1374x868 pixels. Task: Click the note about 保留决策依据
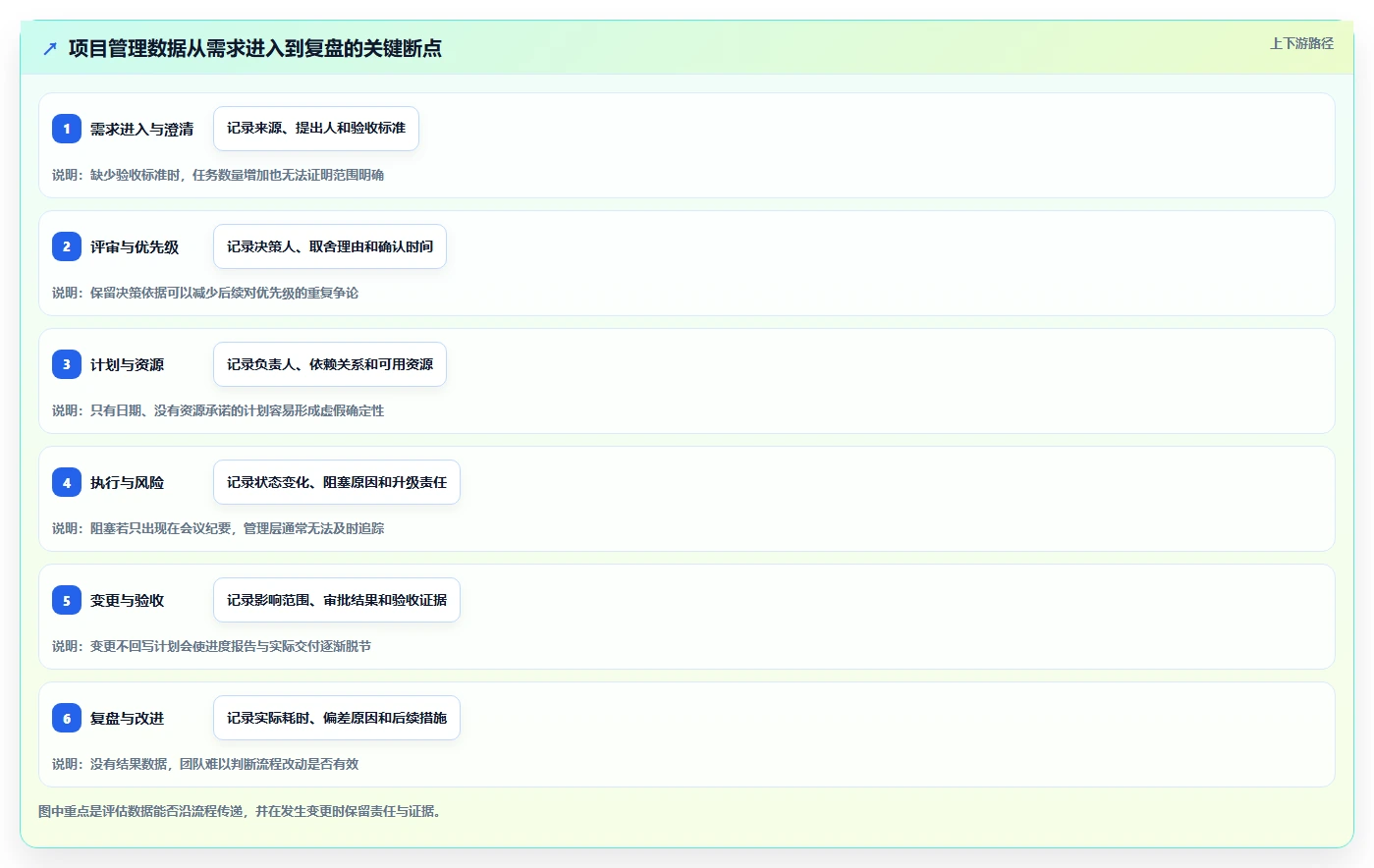(205, 293)
